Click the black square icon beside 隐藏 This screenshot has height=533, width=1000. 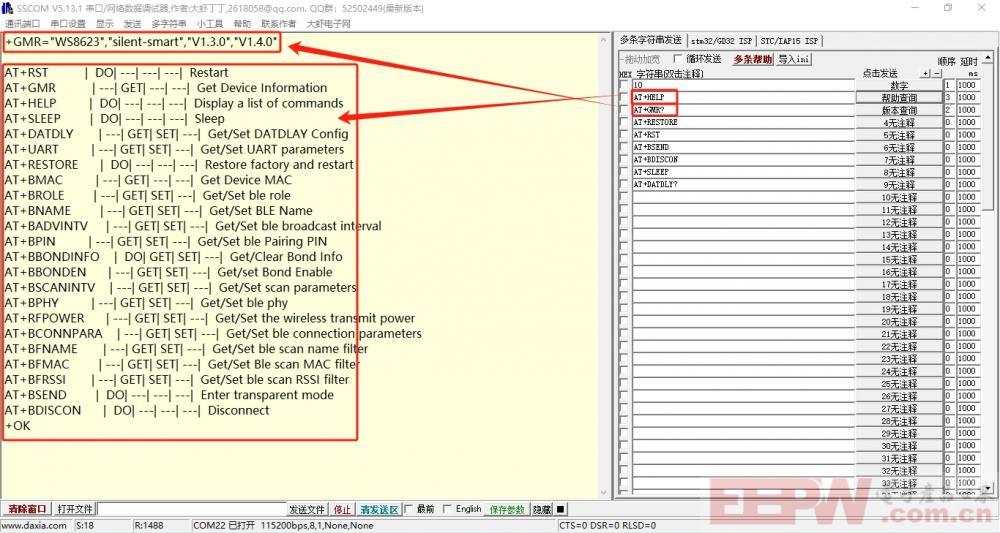[561, 509]
